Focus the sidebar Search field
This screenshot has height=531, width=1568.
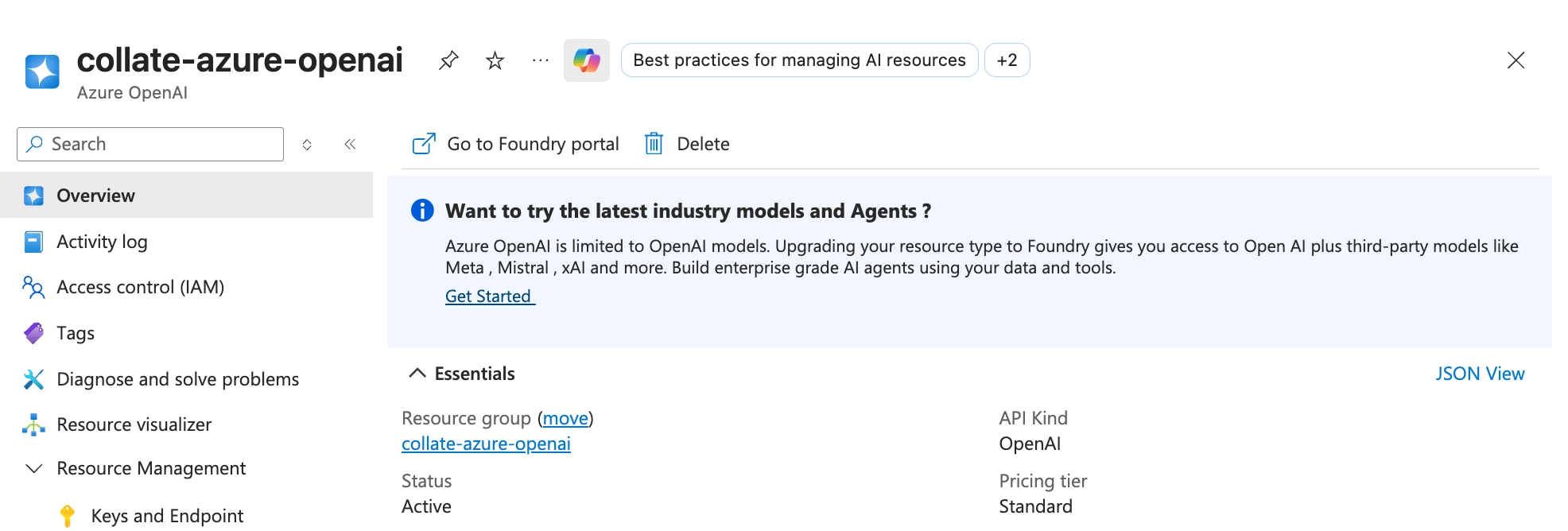tap(150, 144)
